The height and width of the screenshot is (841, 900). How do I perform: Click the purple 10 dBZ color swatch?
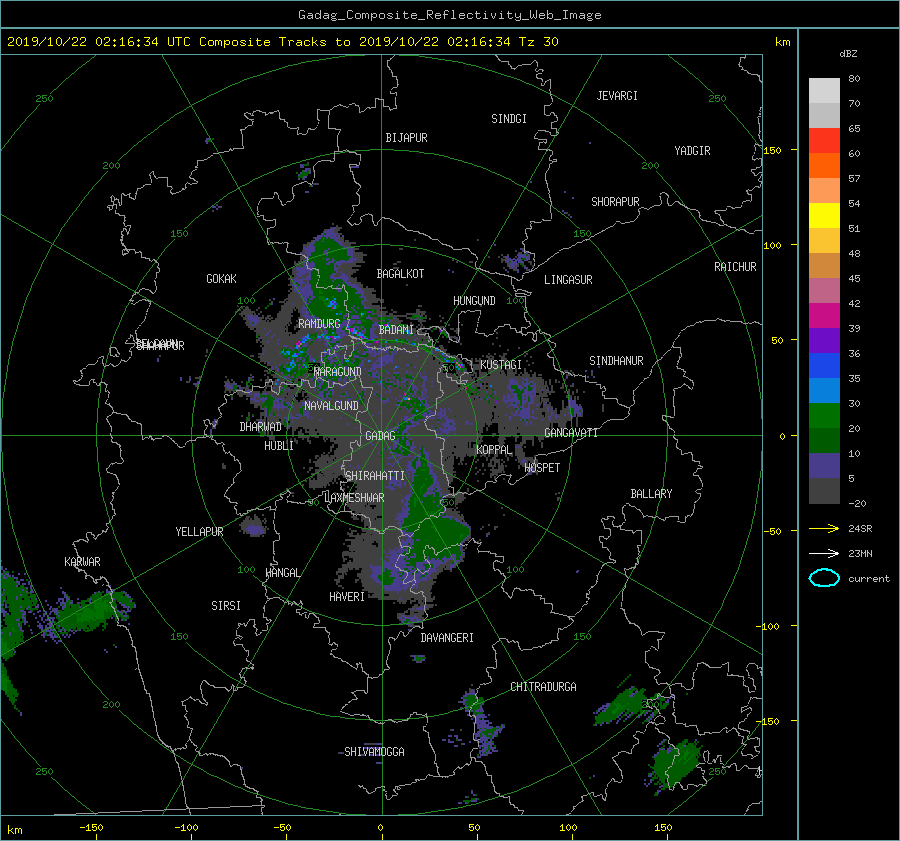tap(824, 466)
